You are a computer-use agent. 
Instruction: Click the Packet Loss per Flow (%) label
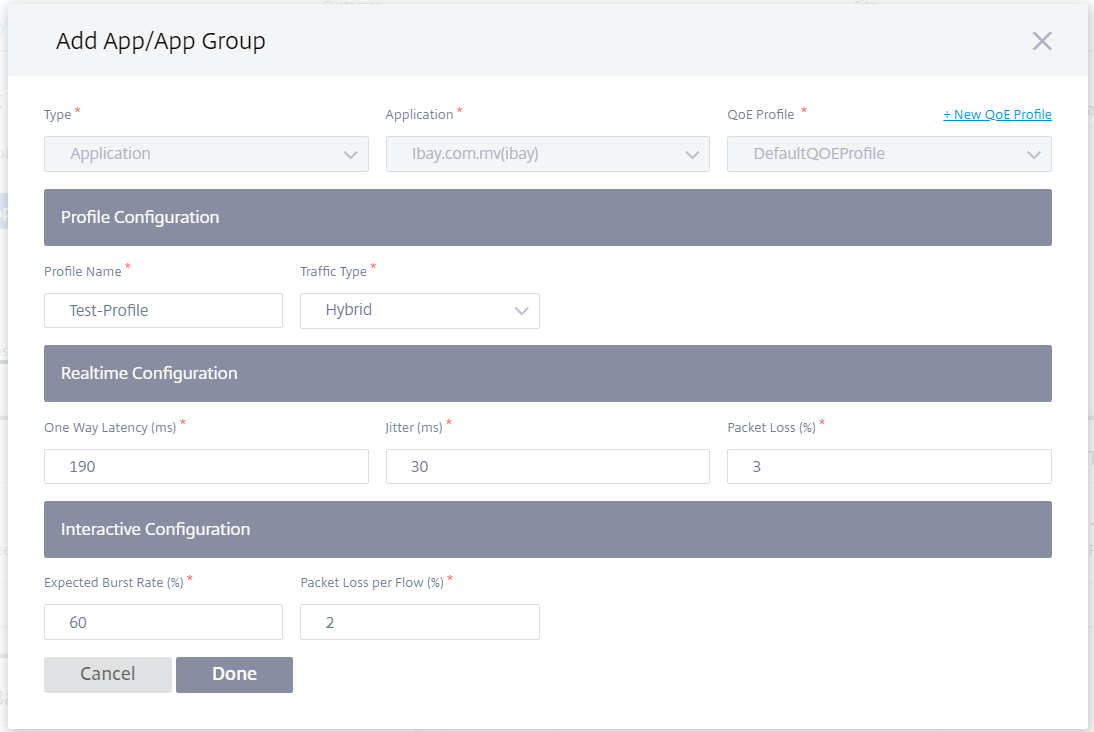[372, 583]
